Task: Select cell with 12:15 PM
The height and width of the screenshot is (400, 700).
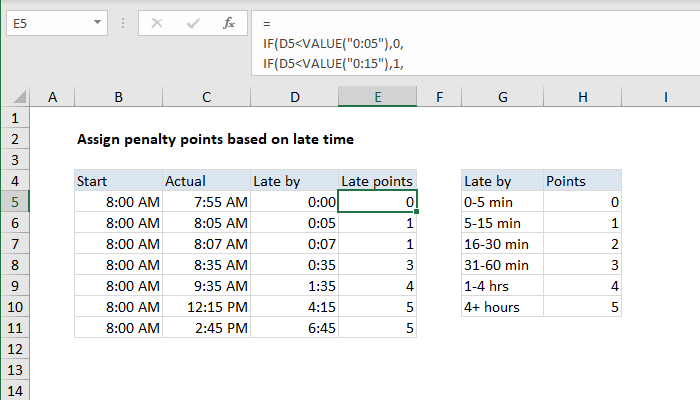Action: pyautogui.click(x=206, y=307)
